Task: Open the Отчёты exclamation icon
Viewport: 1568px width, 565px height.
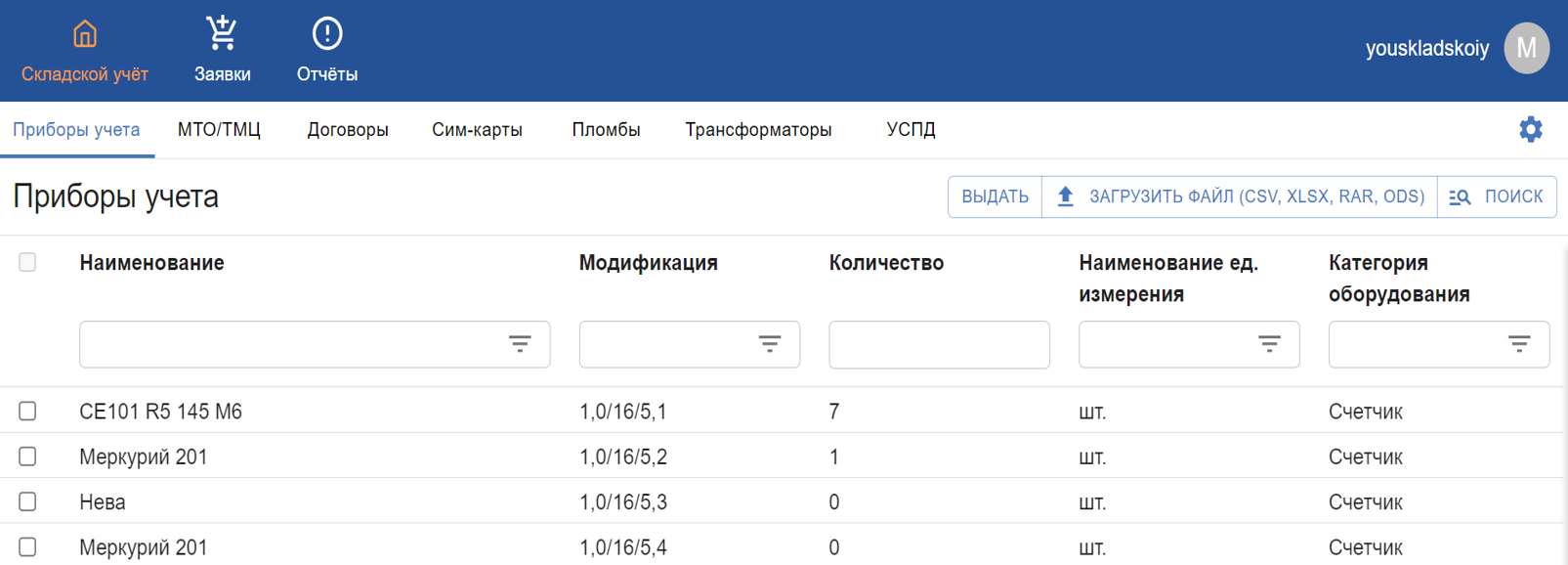Action: [327, 33]
